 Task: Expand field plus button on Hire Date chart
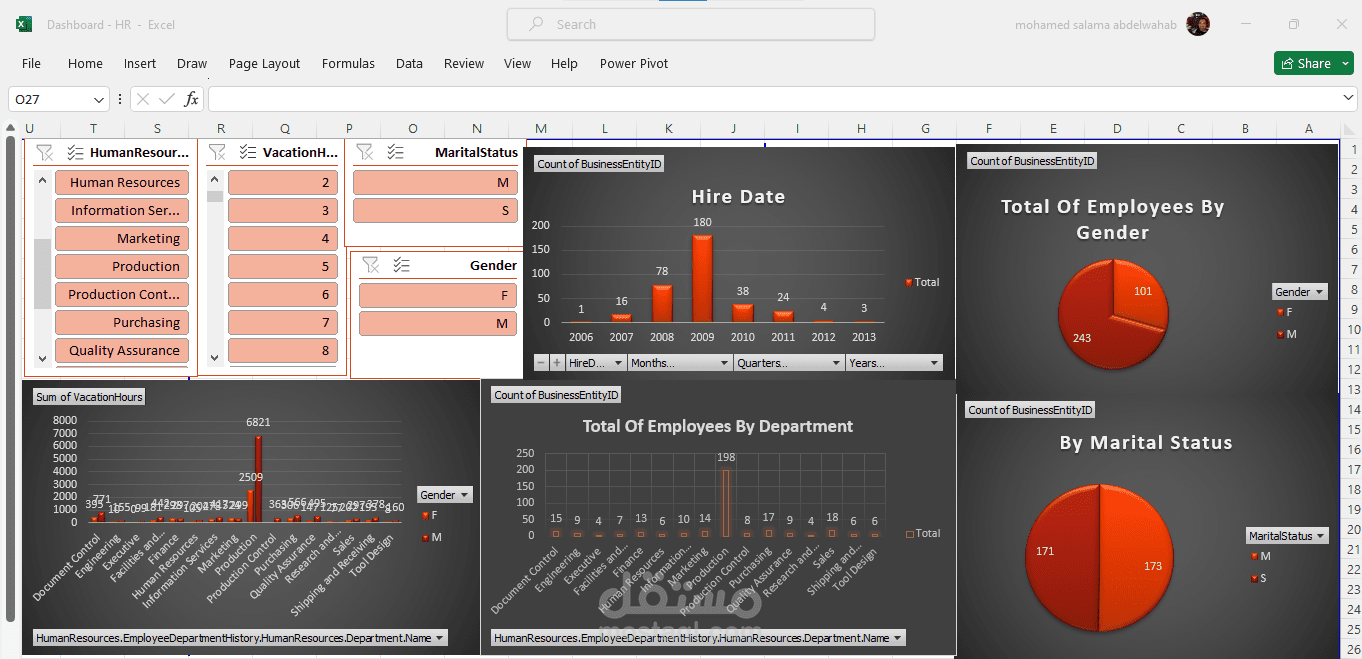pos(556,363)
